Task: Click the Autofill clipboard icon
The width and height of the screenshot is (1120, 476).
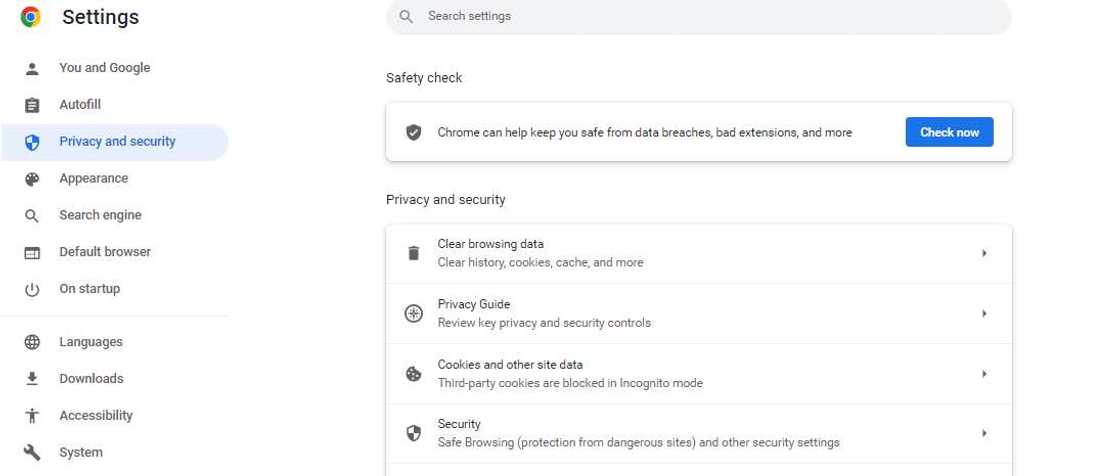Action: click(32, 105)
